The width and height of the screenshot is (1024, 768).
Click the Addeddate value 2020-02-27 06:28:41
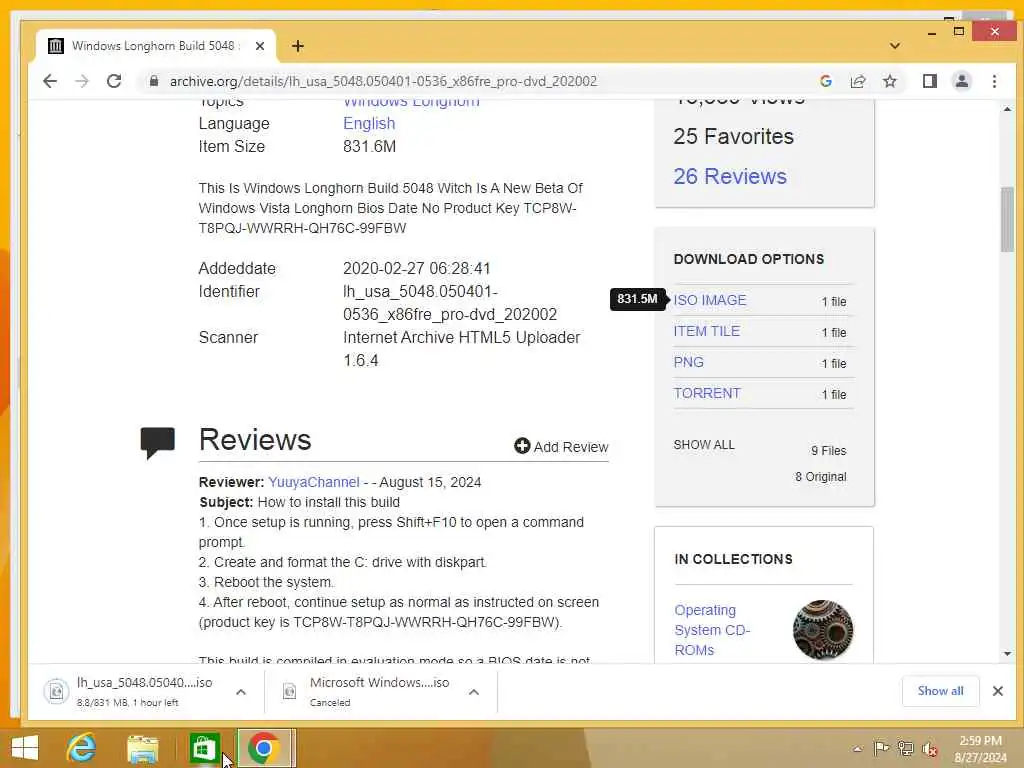coord(417,268)
